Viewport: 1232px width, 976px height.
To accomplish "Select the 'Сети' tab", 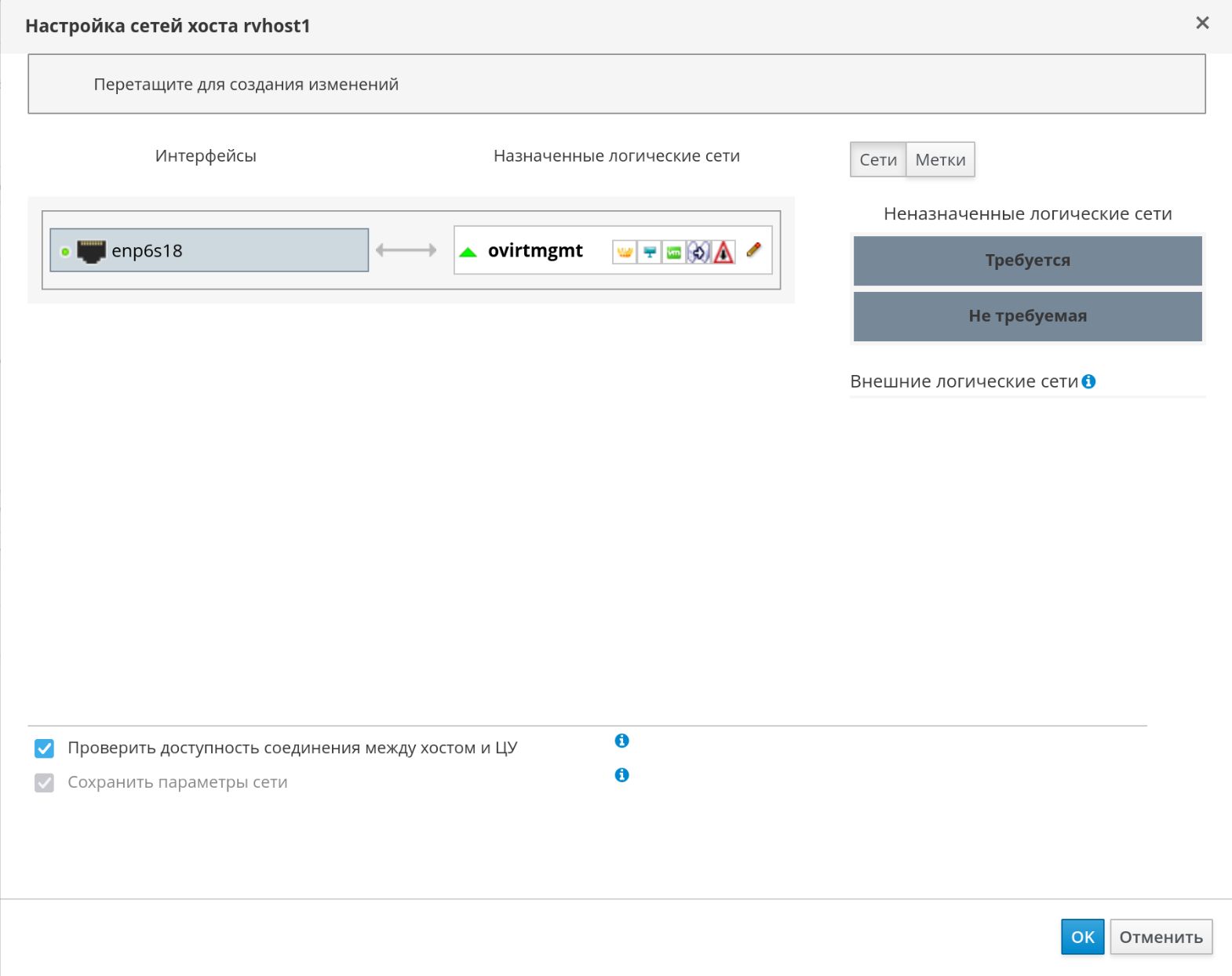I will point(877,160).
